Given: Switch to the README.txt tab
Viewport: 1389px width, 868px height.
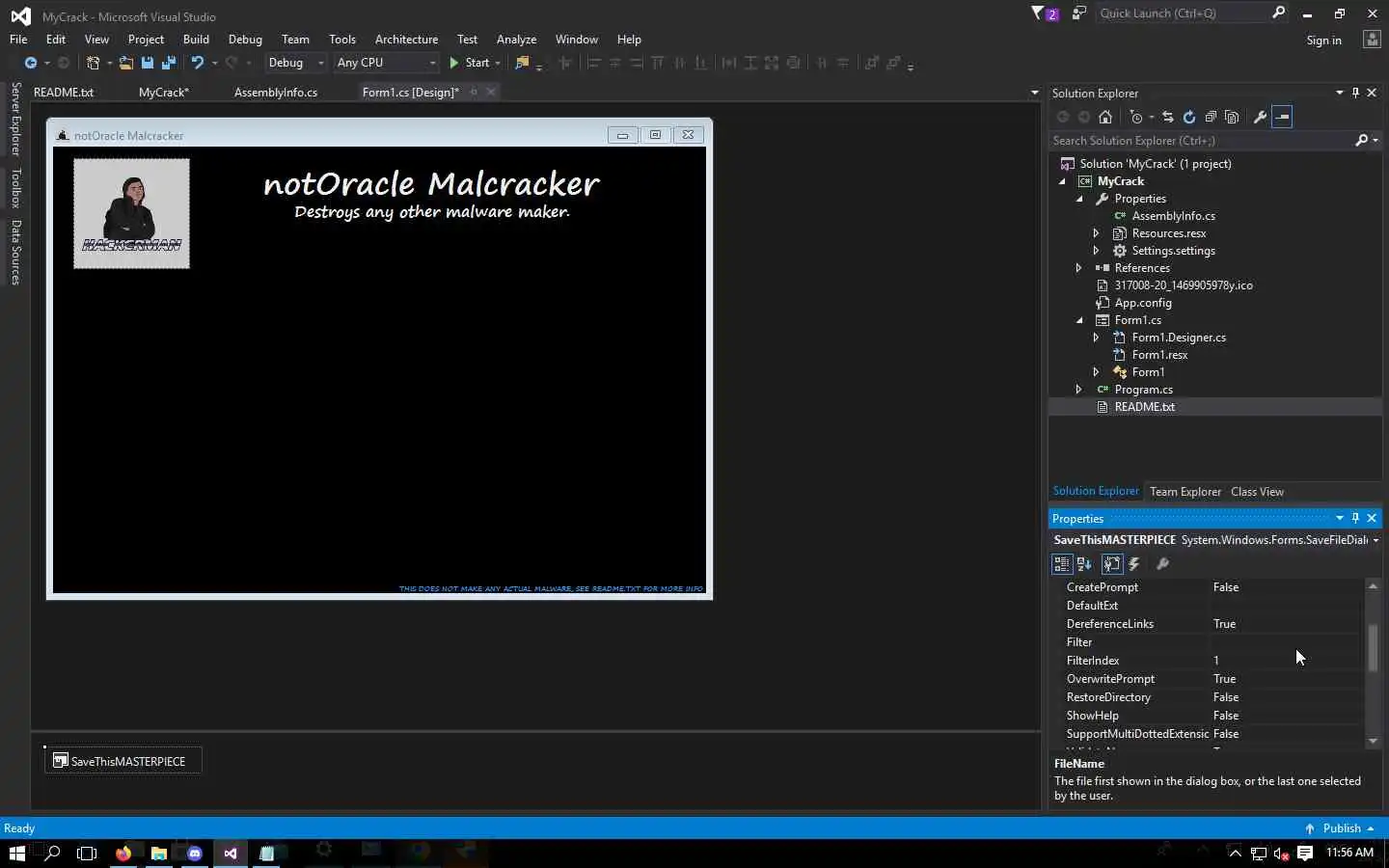Looking at the screenshot, I should [64, 93].
